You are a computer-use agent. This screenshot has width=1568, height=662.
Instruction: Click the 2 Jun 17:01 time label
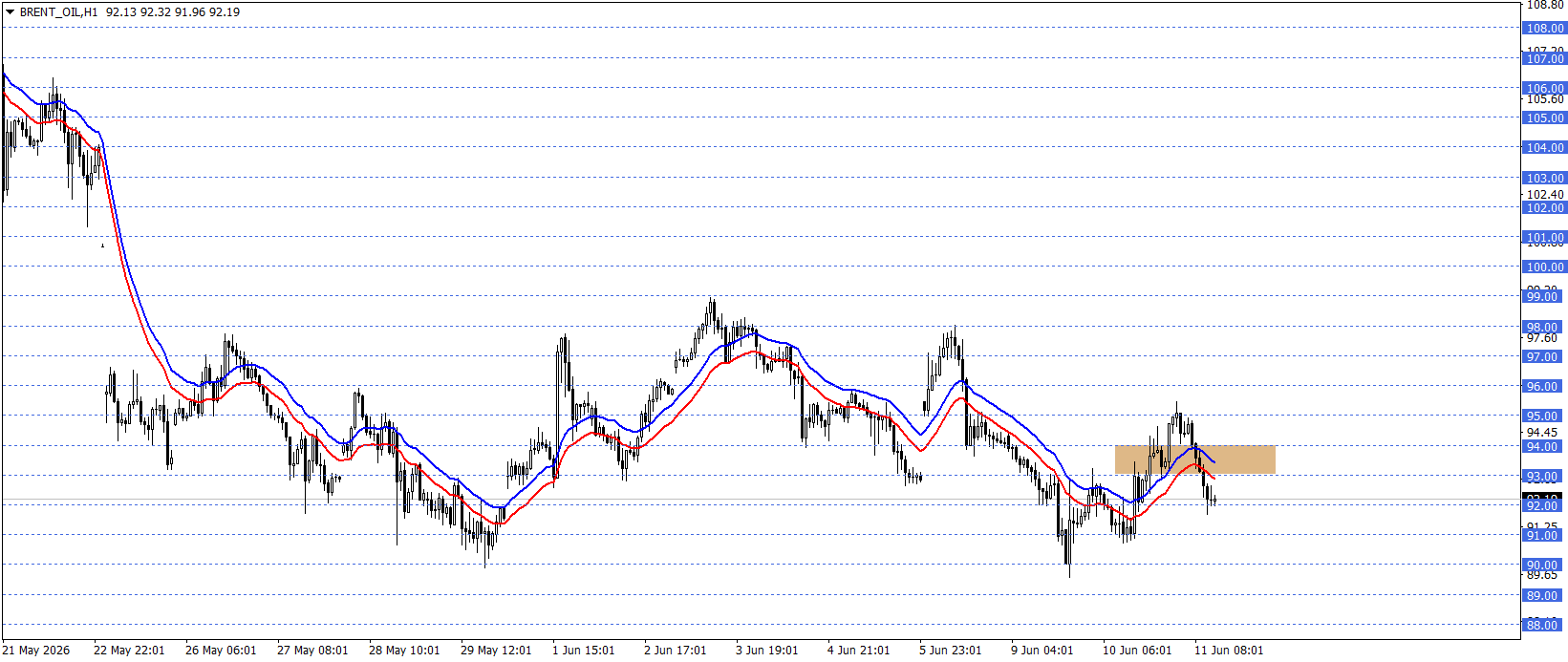[675, 651]
